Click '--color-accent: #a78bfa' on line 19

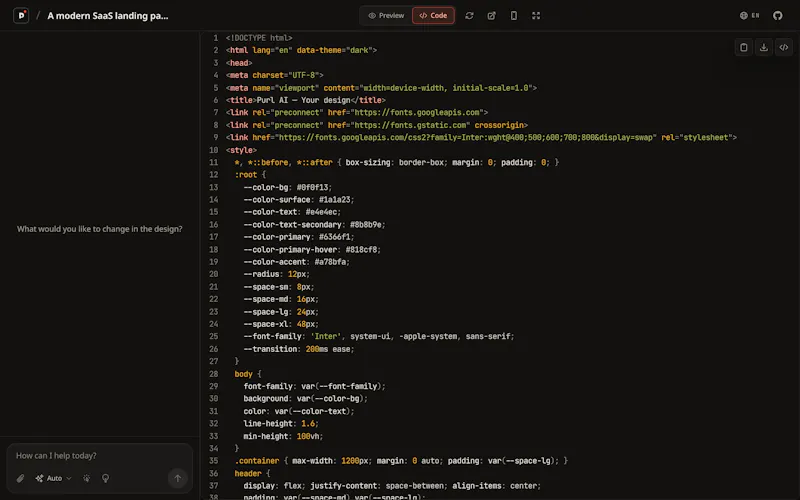[297, 262]
